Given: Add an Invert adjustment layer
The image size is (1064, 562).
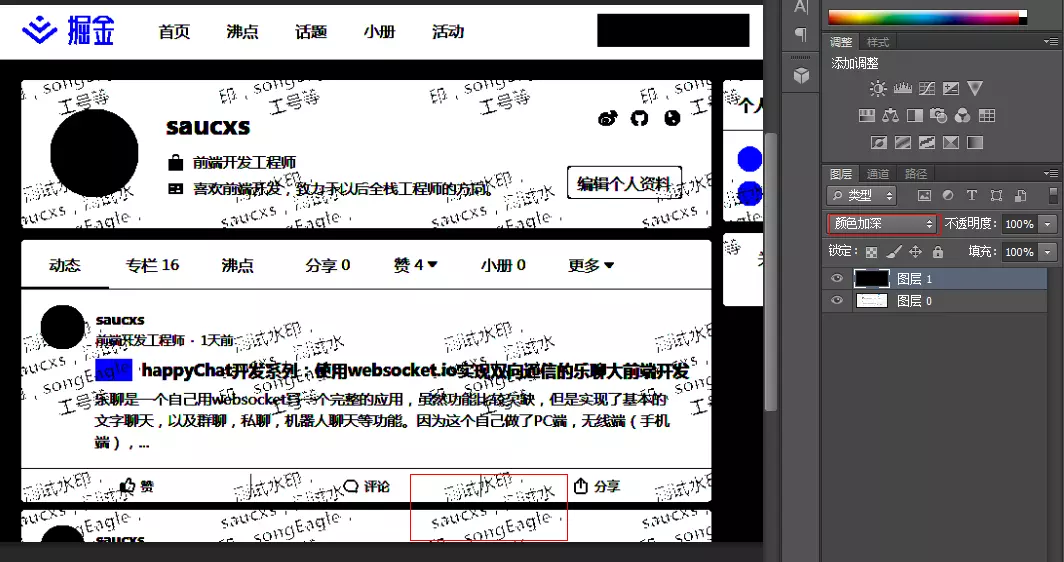Looking at the screenshot, I should (x=879, y=143).
